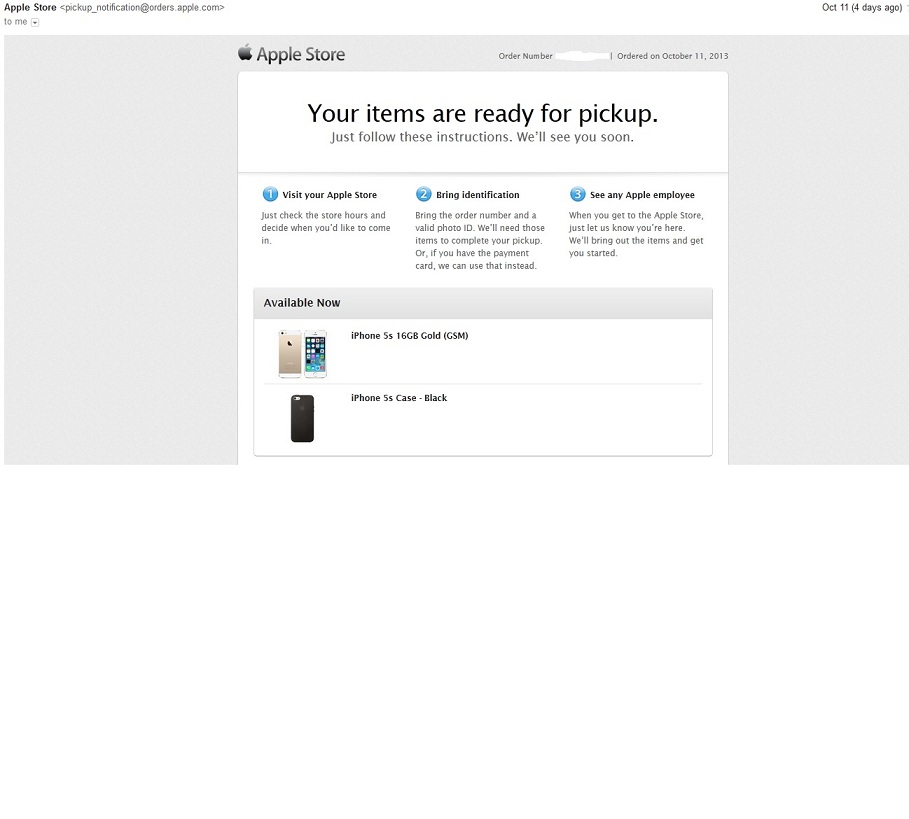This screenshot has height=819, width=909.
Task: Click the 'iPhone 5s 16GB Gold (GSM)' item name
Action: (409, 336)
